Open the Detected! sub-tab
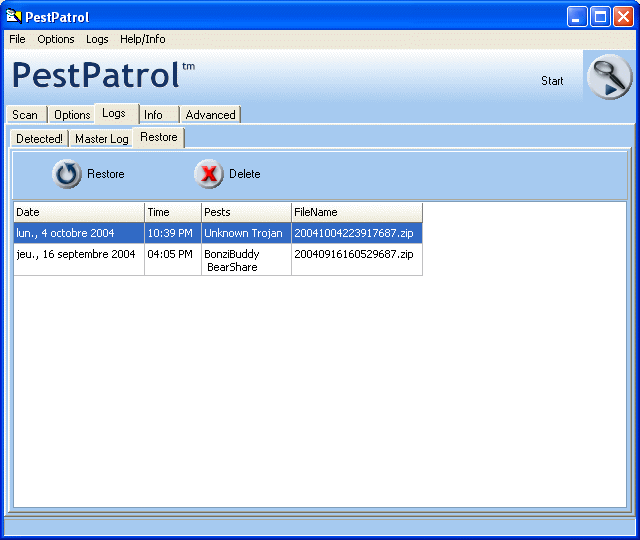The height and width of the screenshot is (540, 640). 39,139
